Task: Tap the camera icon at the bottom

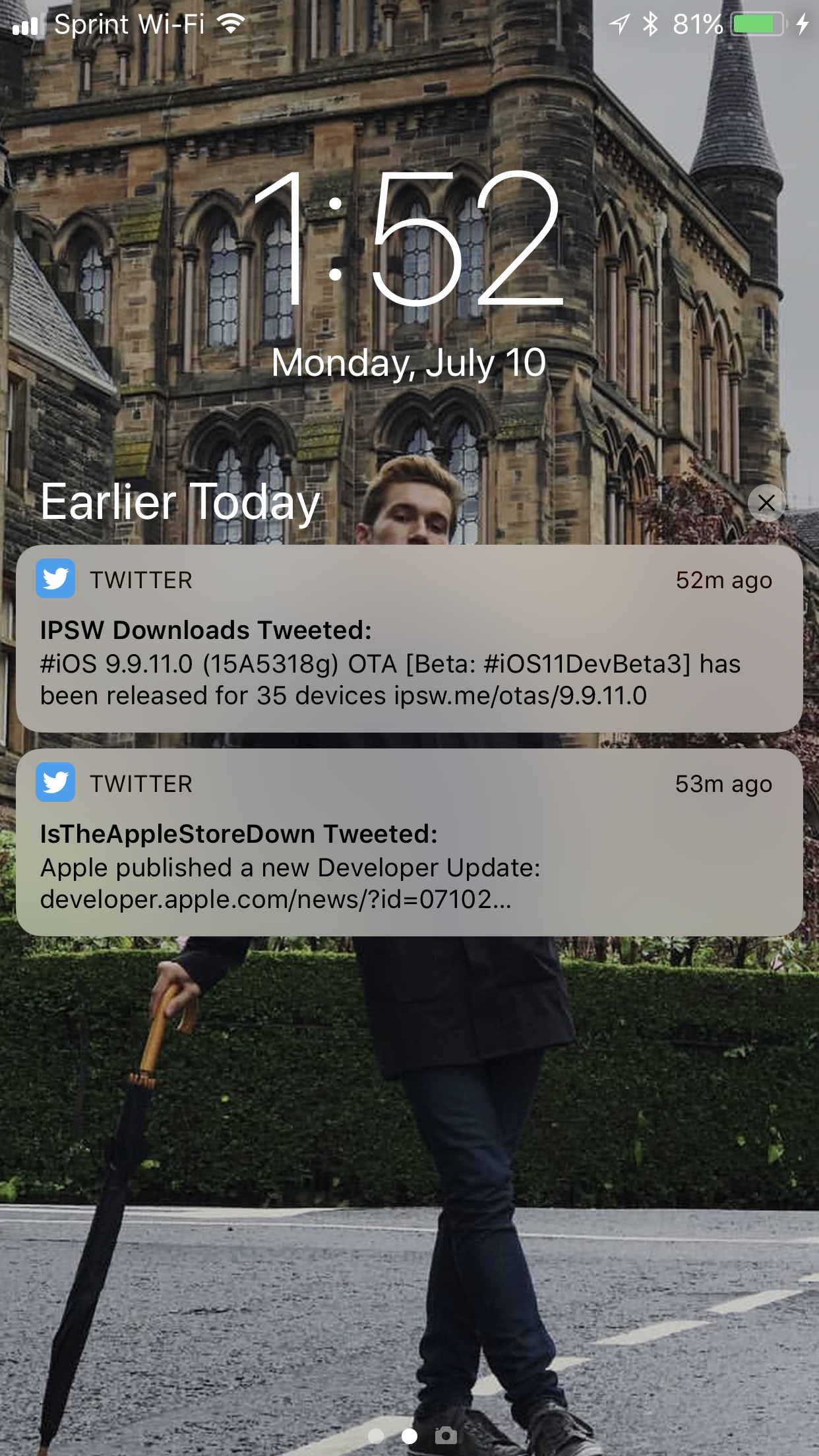Action: click(446, 1435)
